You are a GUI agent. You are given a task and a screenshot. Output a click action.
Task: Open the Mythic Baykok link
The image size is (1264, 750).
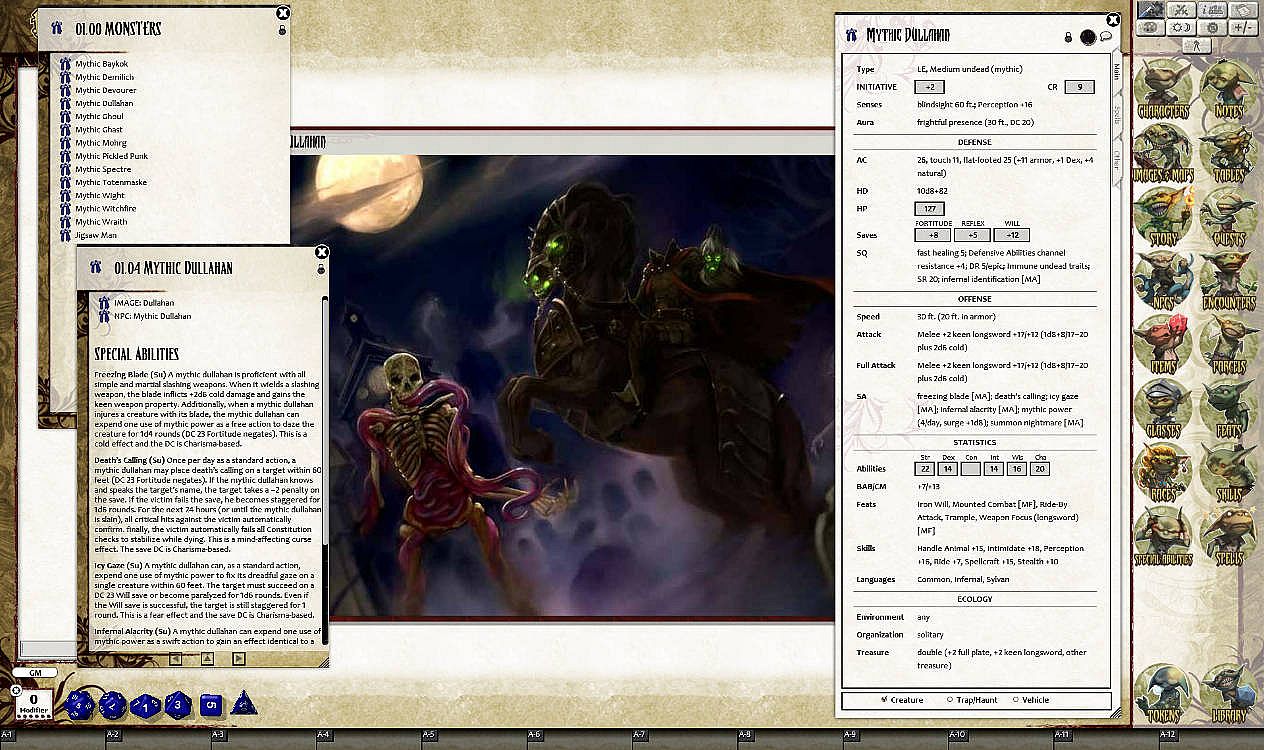[x=102, y=63]
